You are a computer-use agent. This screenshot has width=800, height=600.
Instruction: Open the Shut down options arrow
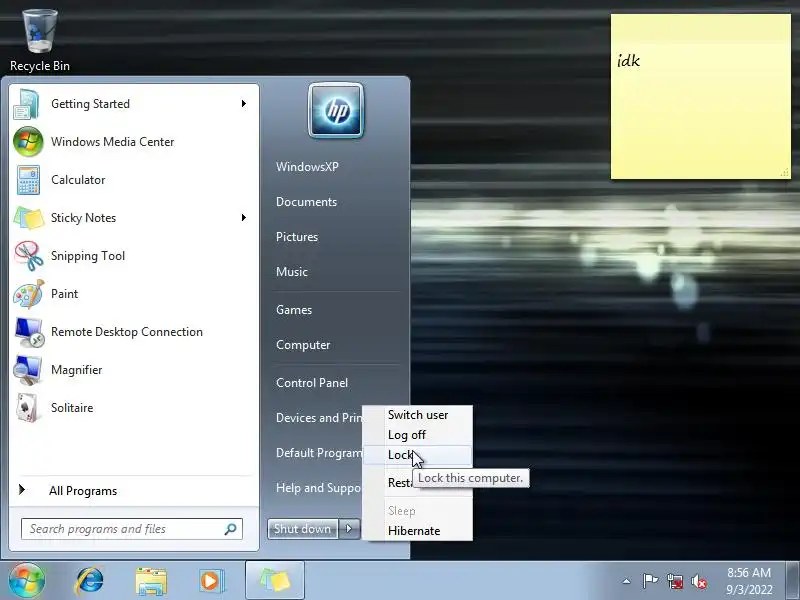(349, 529)
